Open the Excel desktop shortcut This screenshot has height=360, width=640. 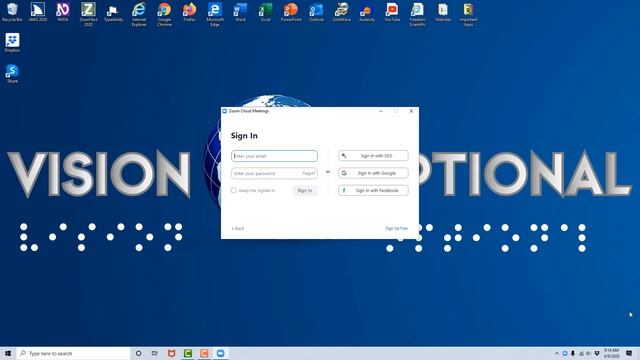pyautogui.click(x=265, y=12)
